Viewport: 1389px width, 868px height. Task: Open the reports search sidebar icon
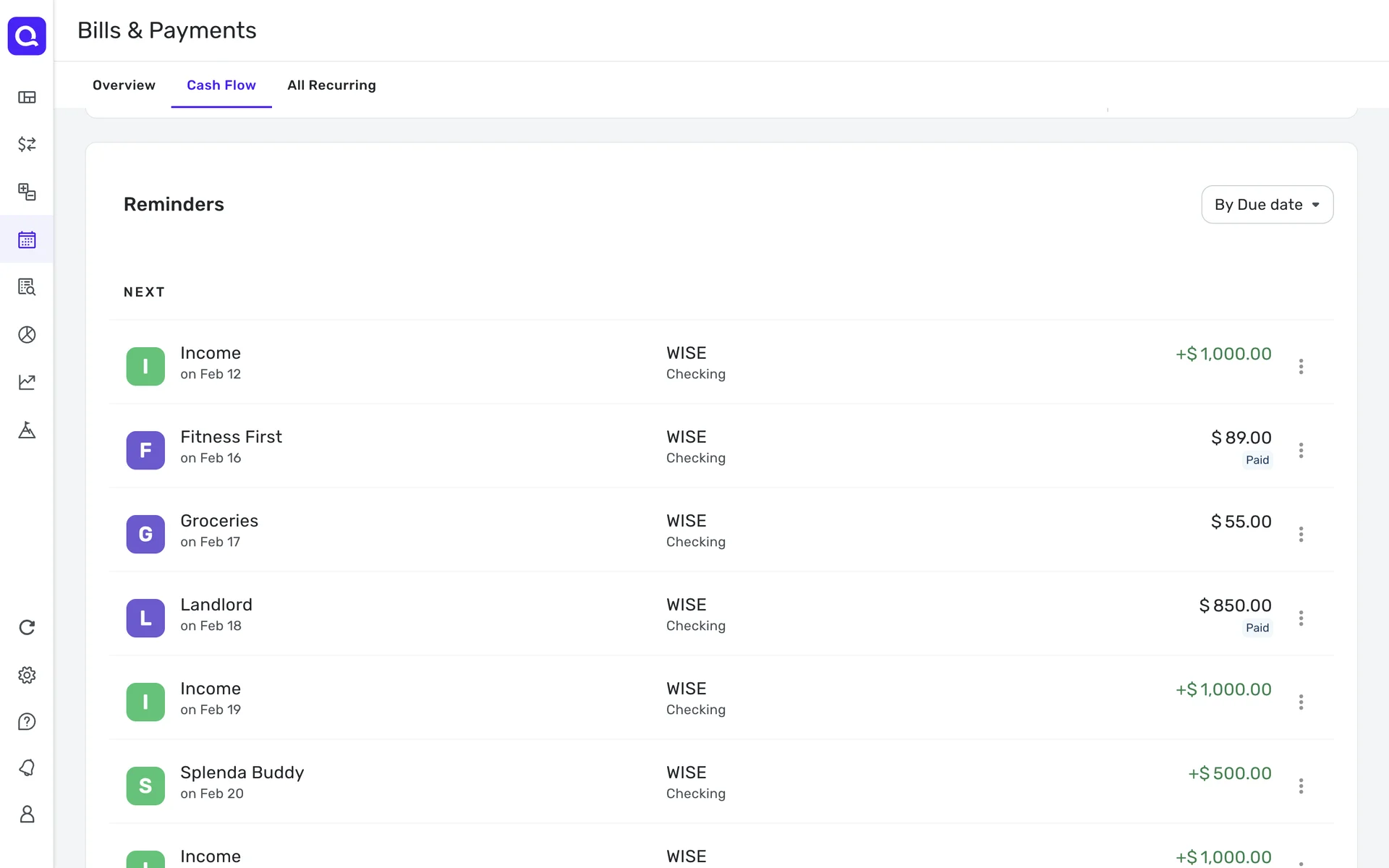click(27, 287)
